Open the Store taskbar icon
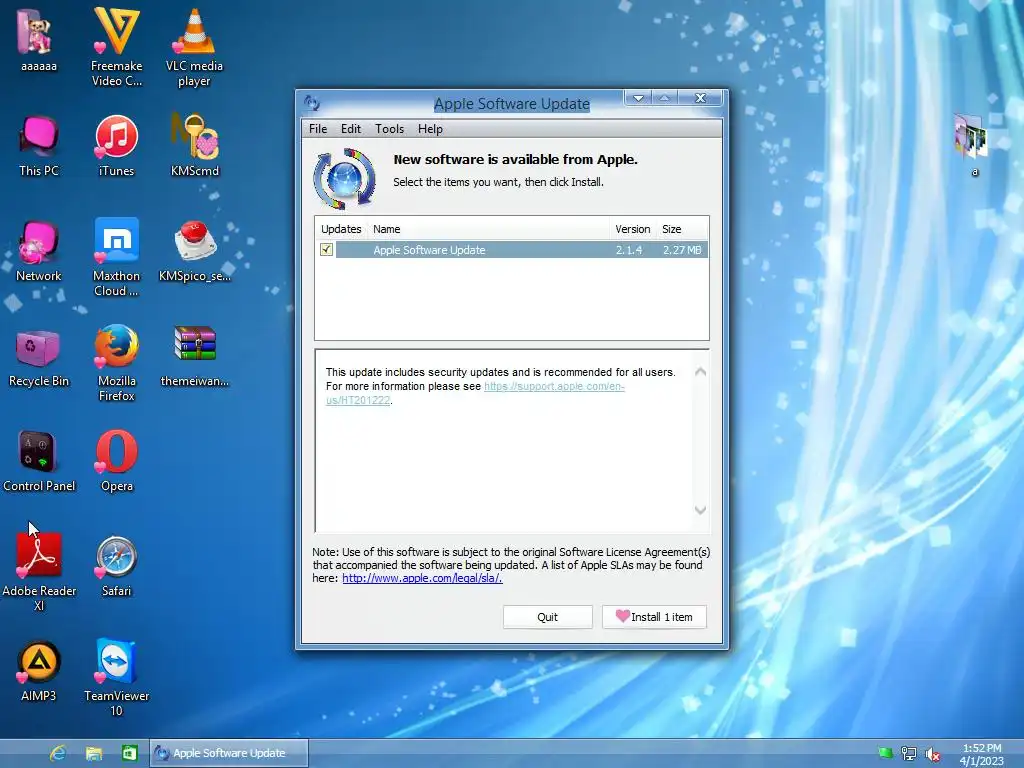Screen dimensions: 1024x768 coord(130,753)
